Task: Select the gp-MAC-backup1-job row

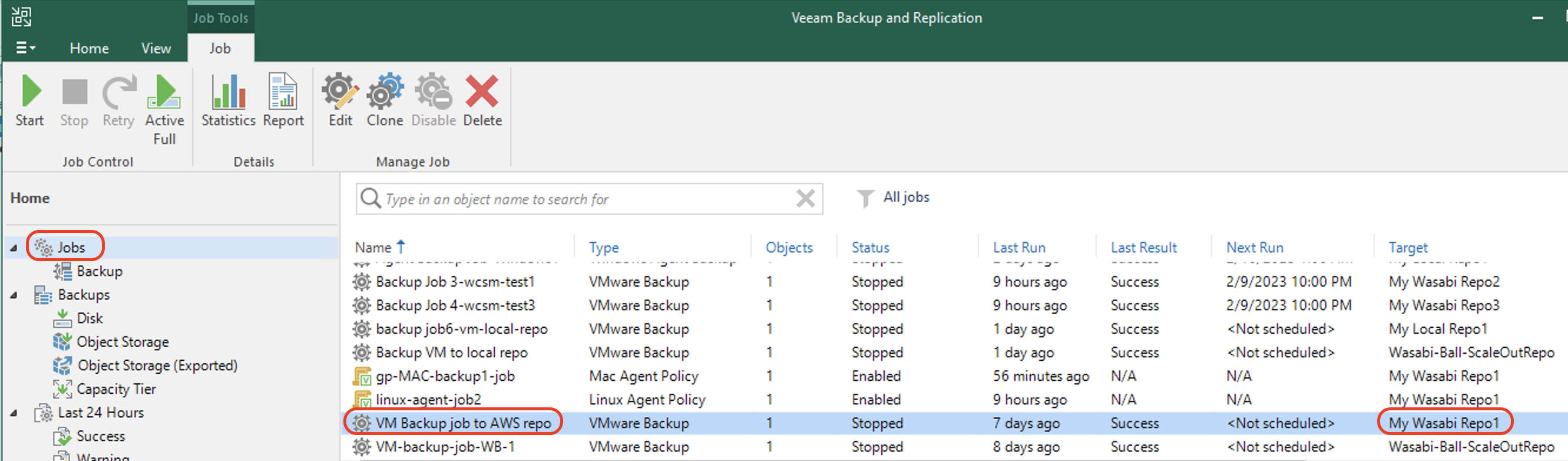Action: coord(954,376)
